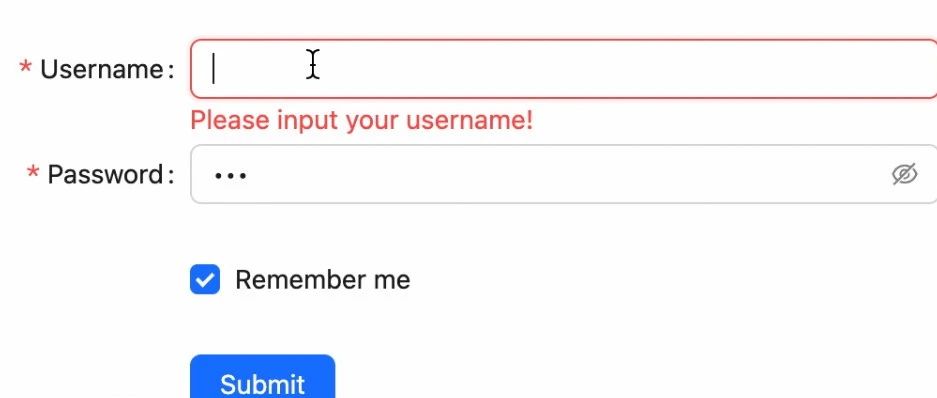Screen dimensions: 937x398
Task: Click the Password field label
Action: click(105, 174)
